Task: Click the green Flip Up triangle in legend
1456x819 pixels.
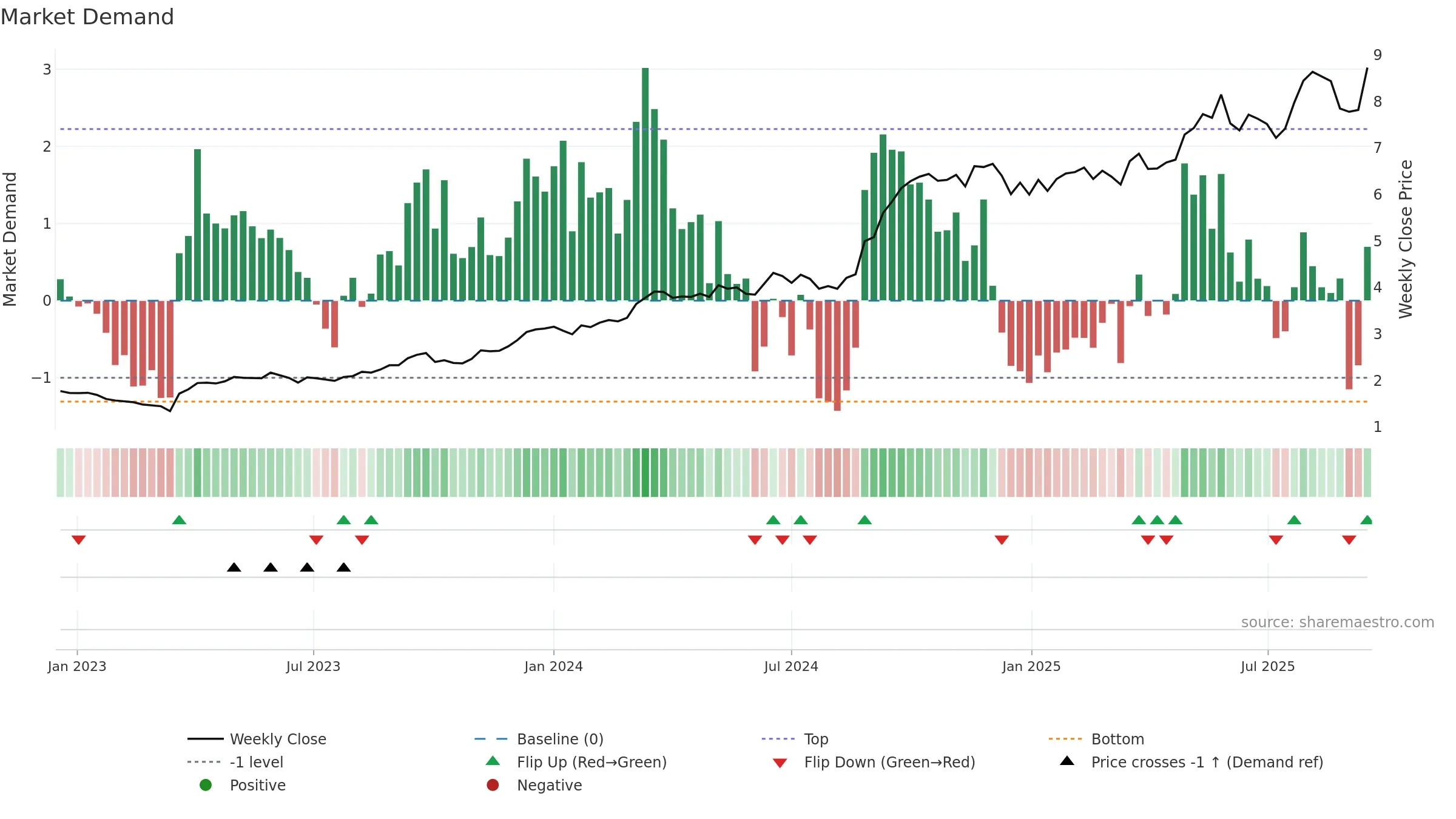Action: click(x=493, y=761)
